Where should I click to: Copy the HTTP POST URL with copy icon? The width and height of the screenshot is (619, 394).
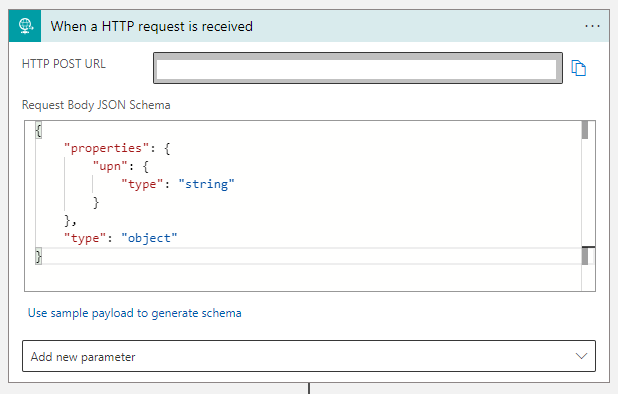tap(578, 68)
